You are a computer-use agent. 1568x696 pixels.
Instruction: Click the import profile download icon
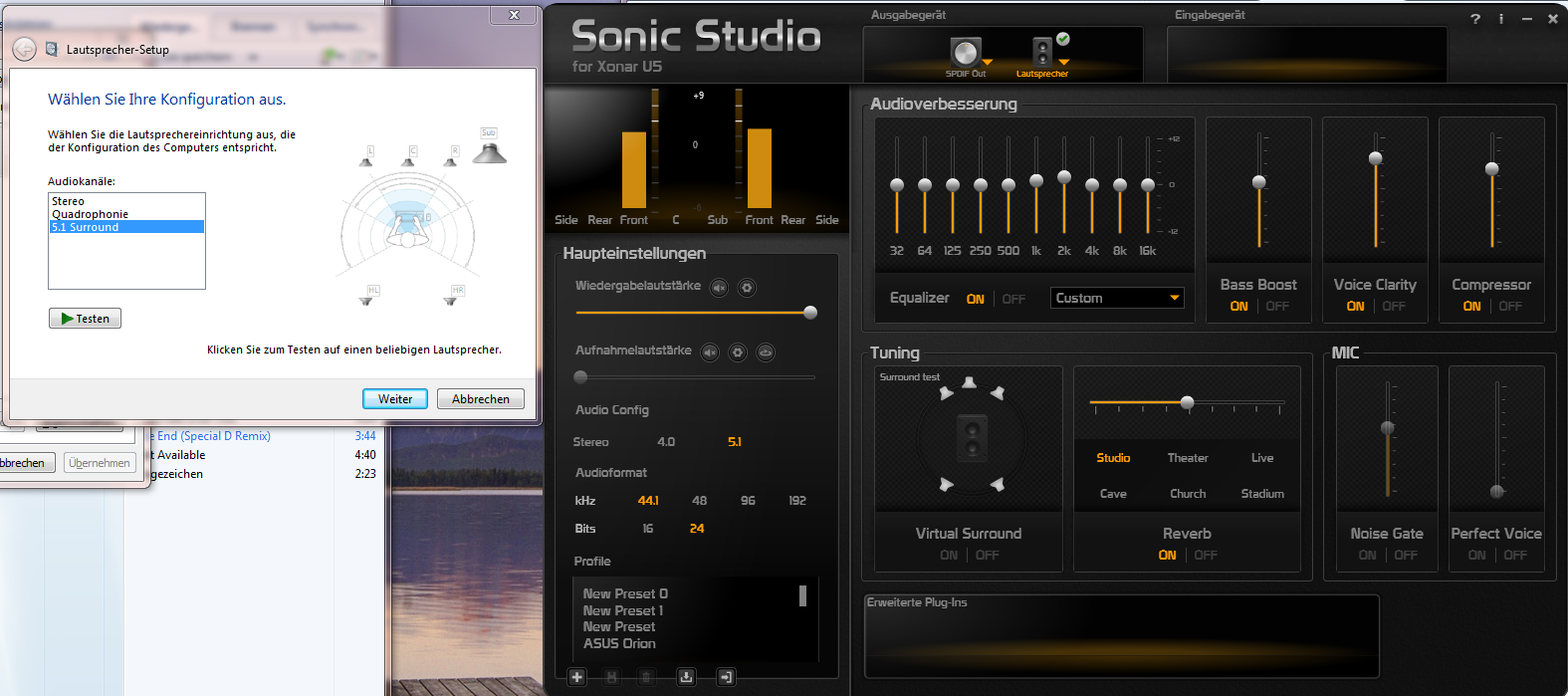(686, 677)
